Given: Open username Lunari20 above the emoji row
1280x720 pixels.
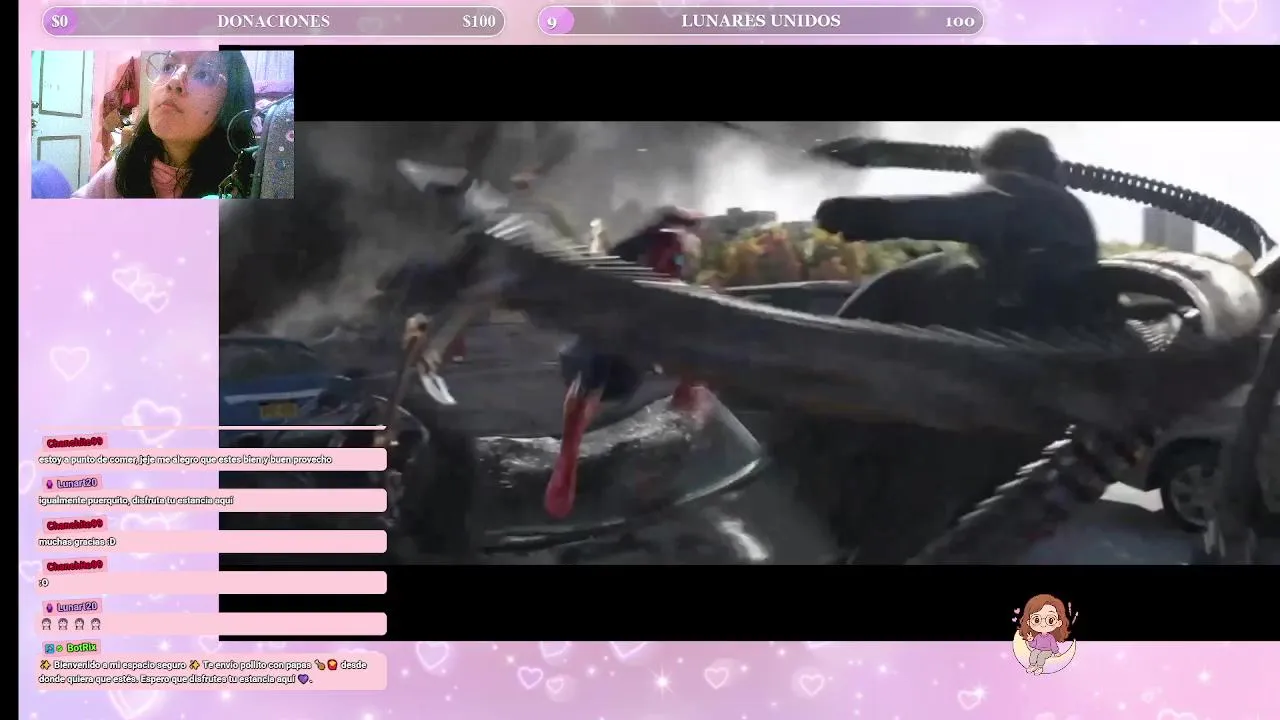Looking at the screenshot, I should 77,607.
